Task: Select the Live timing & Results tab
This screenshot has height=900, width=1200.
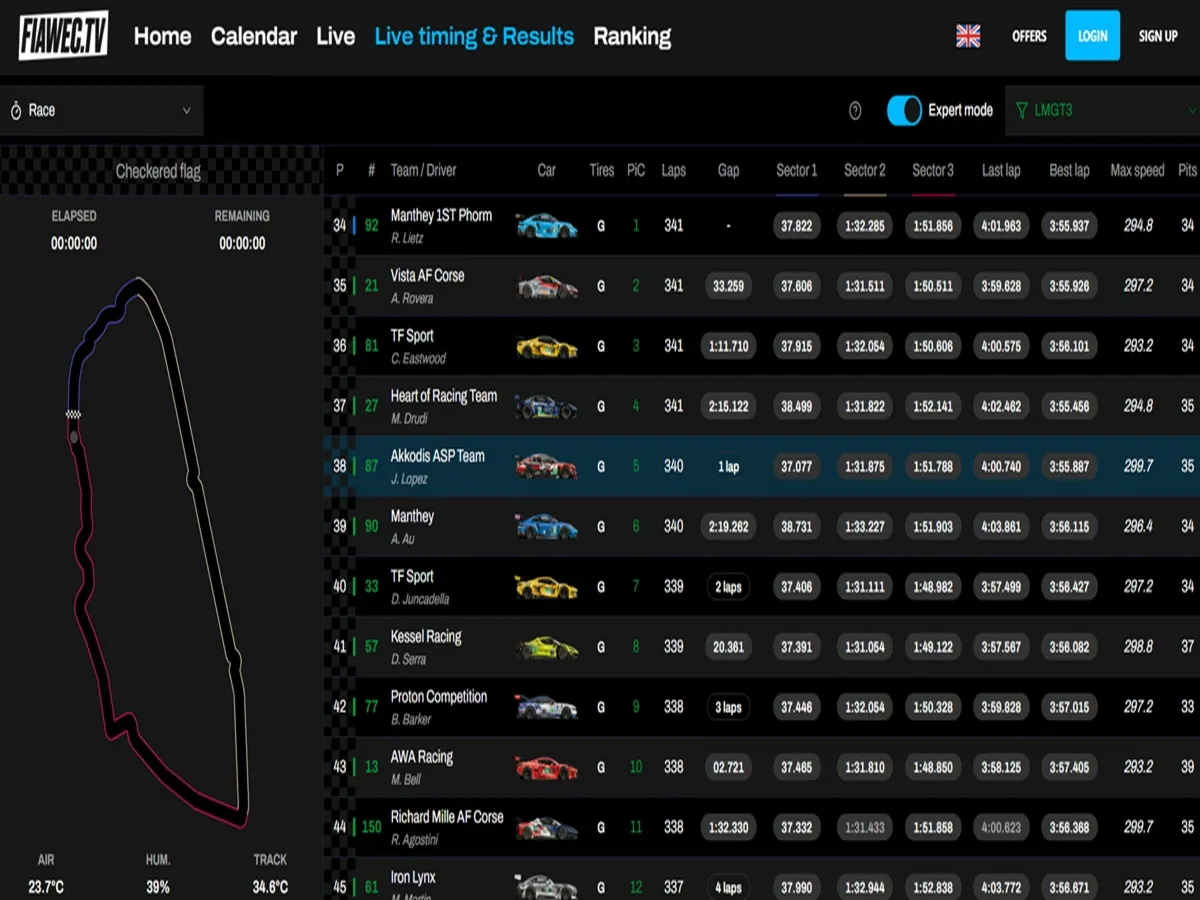Action: click(474, 37)
